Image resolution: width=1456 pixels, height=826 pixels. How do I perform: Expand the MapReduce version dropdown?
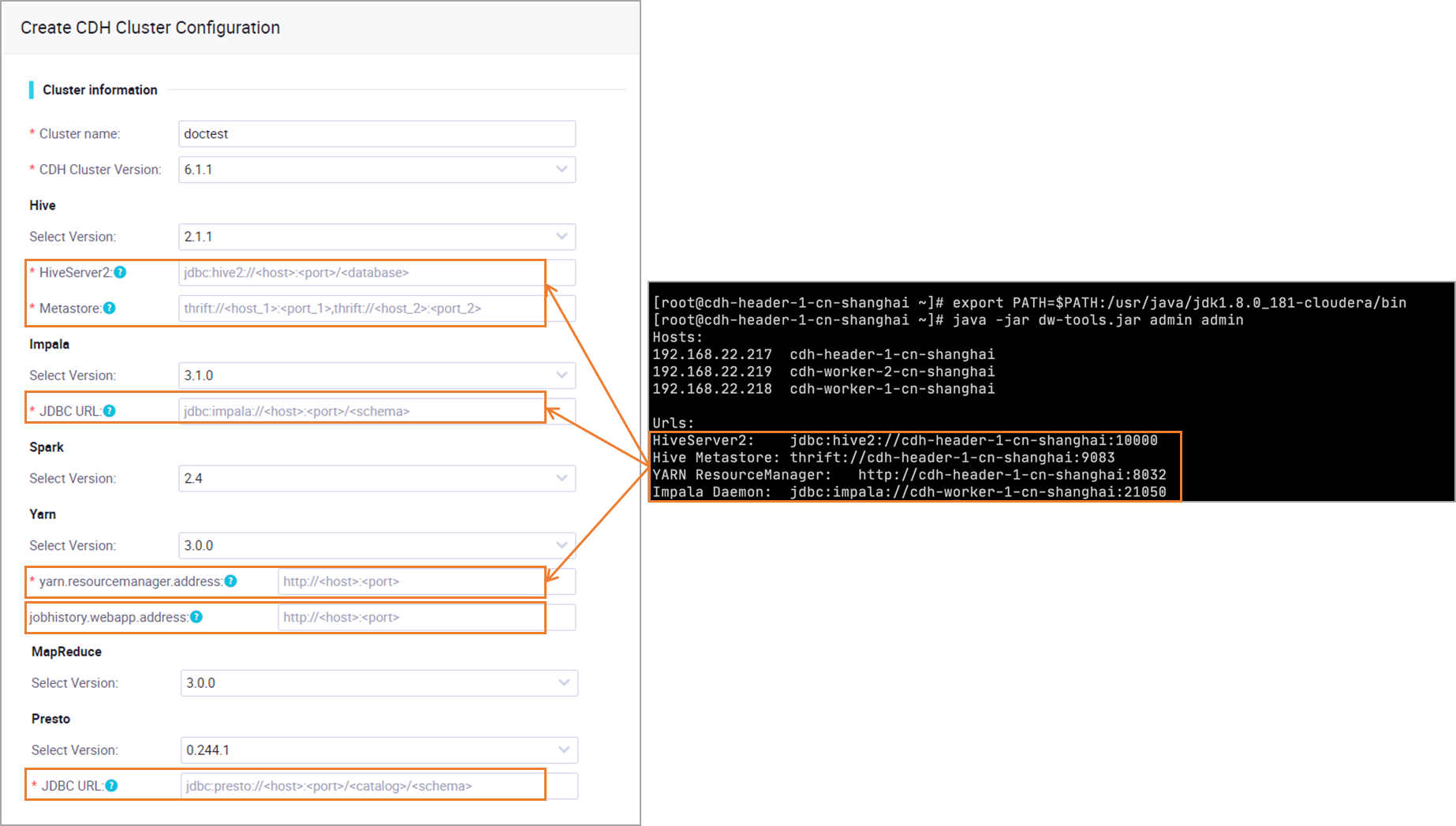click(379, 683)
